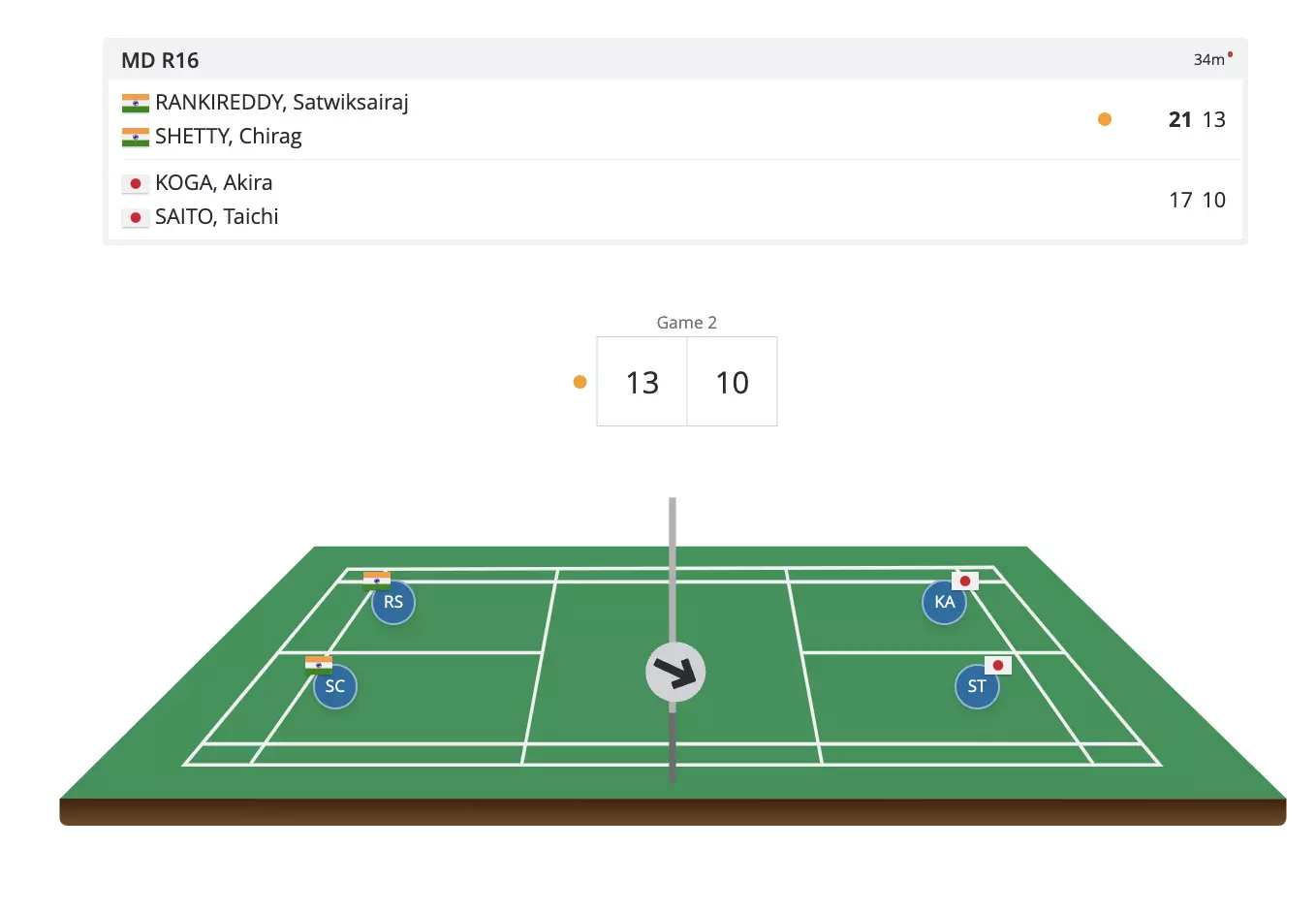Open RANKIREDDY, Satwiksairaj player name
The height and width of the screenshot is (911, 1316).
point(282,103)
